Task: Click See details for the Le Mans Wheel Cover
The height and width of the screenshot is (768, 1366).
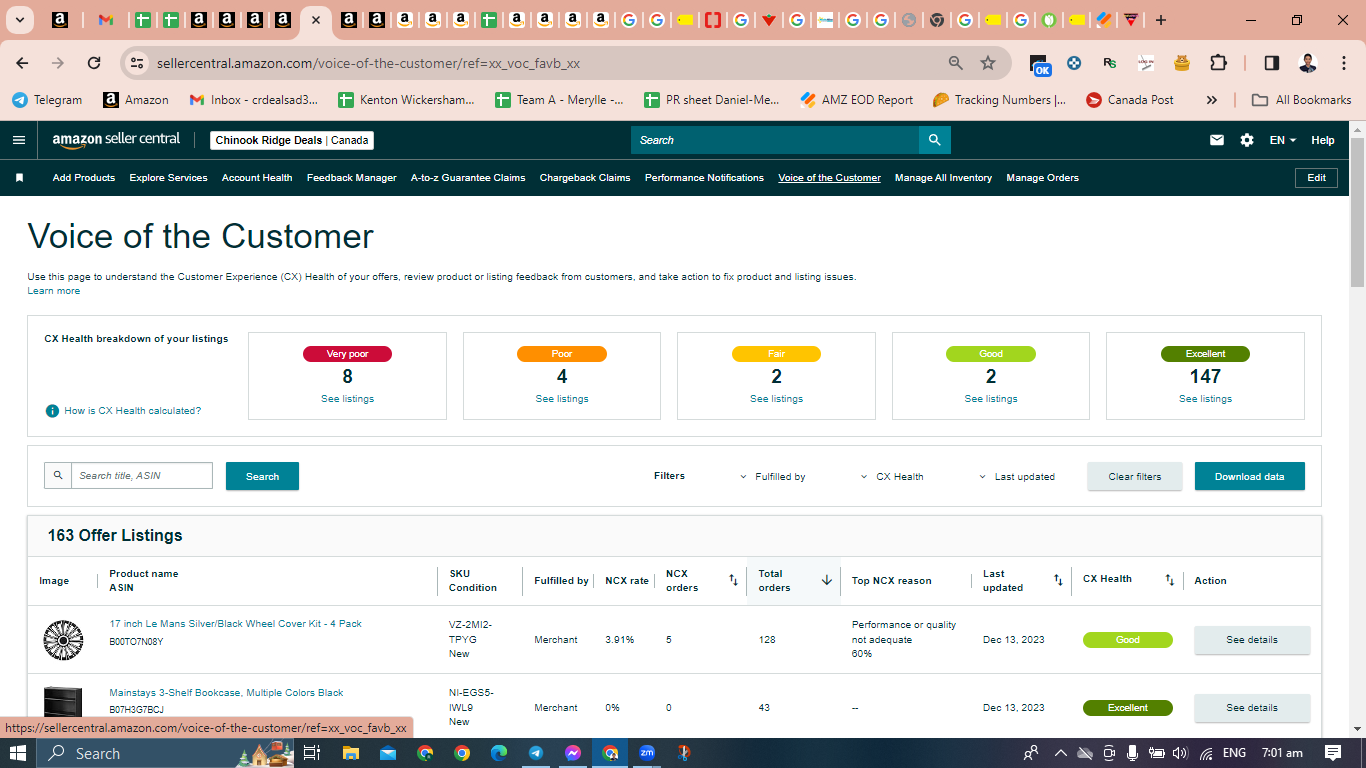Action: tap(1252, 640)
